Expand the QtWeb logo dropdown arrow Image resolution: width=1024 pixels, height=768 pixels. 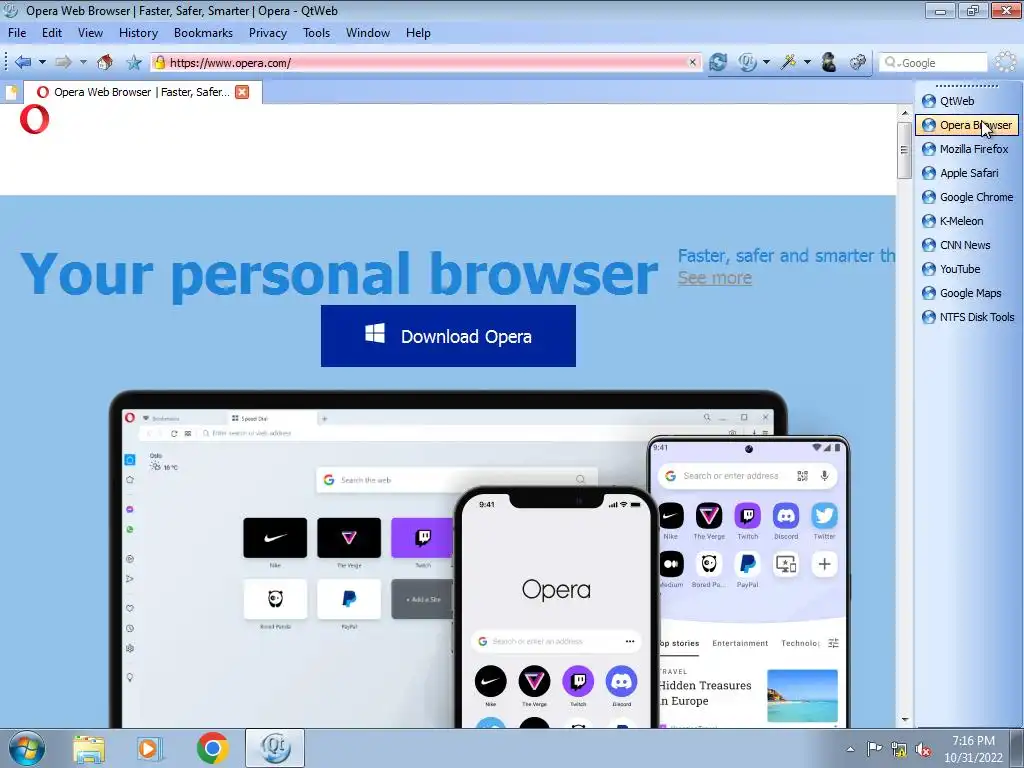pos(766,62)
